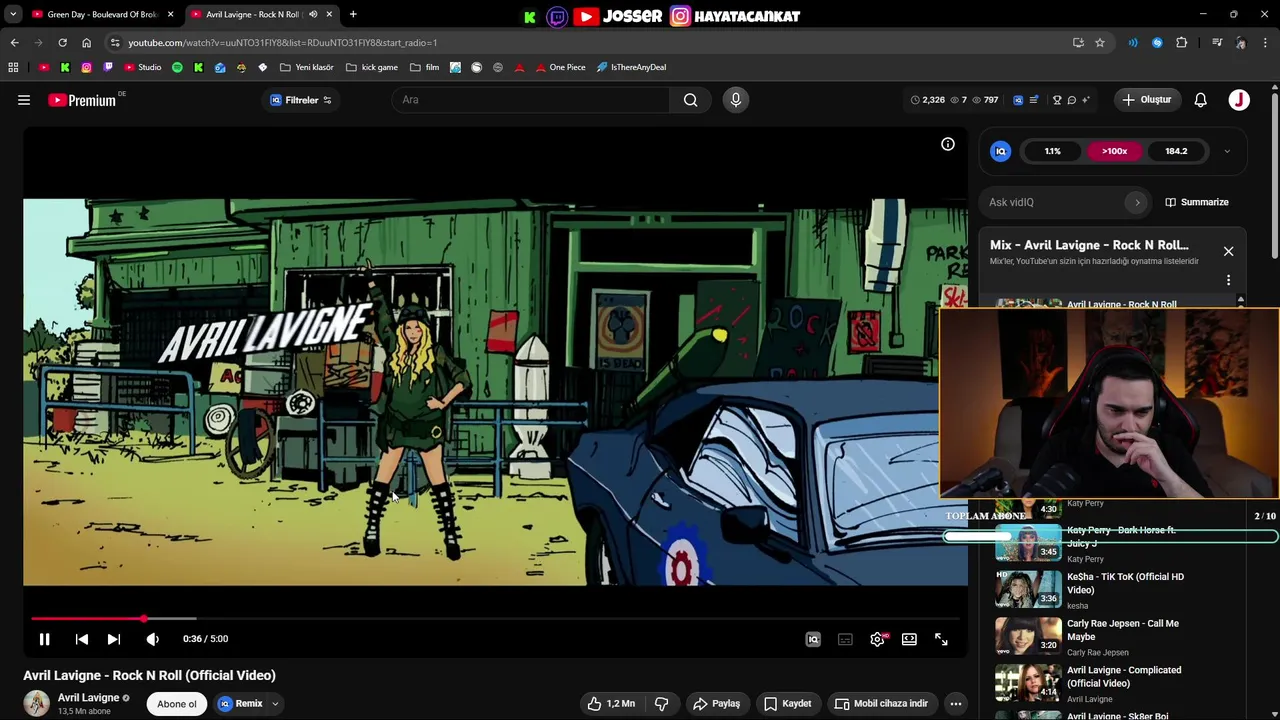This screenshot has width=1280, height=720.
Task: Open the film bookmark folder
Action: click(x=425, y=67)
